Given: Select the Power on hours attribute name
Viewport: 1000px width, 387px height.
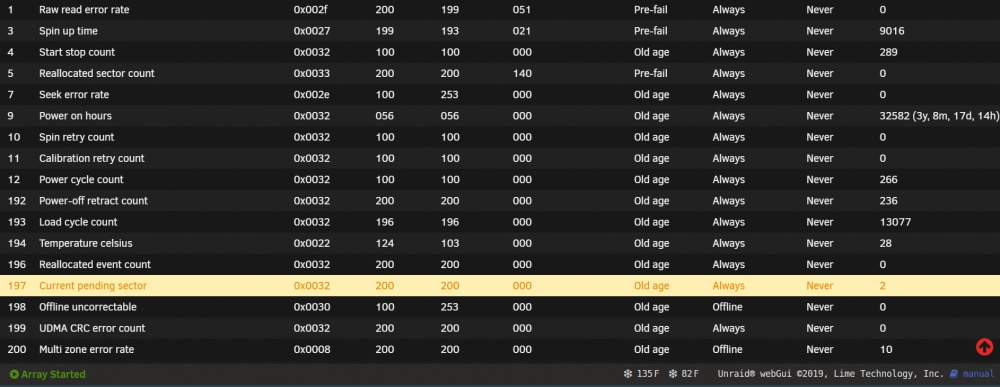Looking at the screenshot, I should 75,116.
